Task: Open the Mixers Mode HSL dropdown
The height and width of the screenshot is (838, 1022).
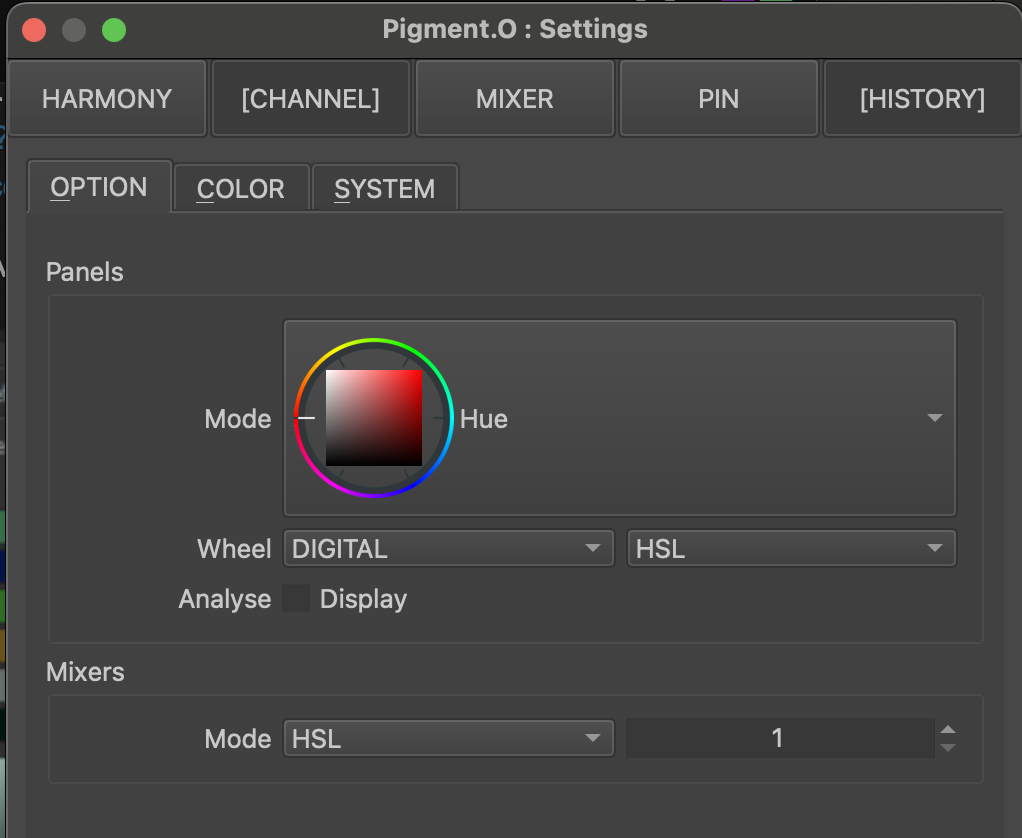Action: click(x=448, y=739)
